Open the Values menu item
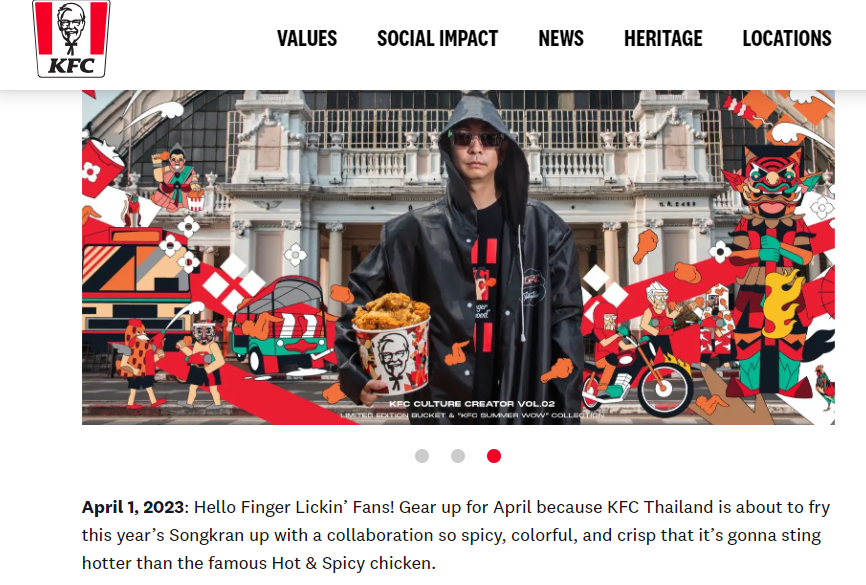 click(x=307, y=39)
